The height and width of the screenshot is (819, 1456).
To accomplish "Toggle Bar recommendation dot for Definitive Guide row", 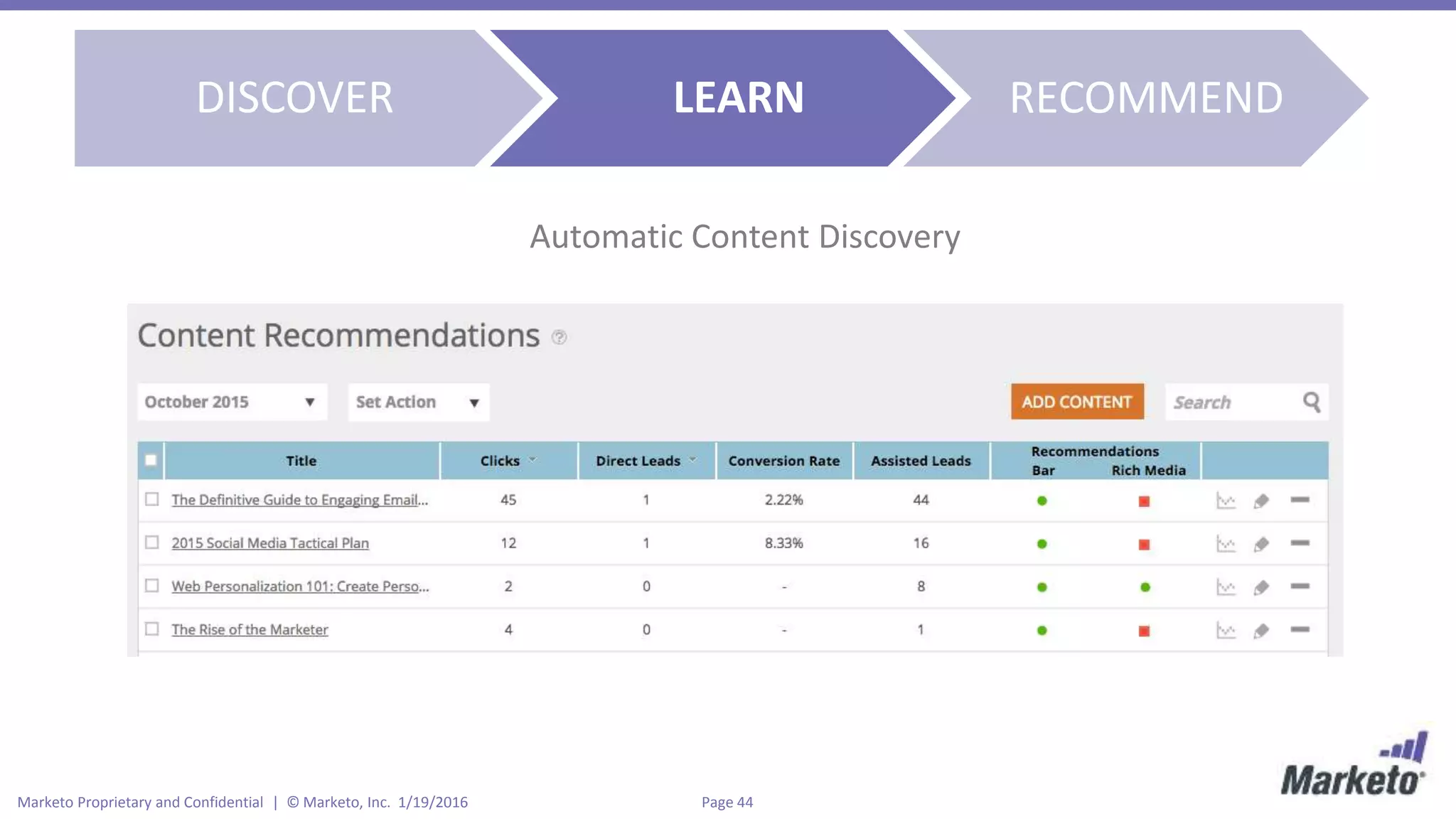I will (x=1042, y=500).
